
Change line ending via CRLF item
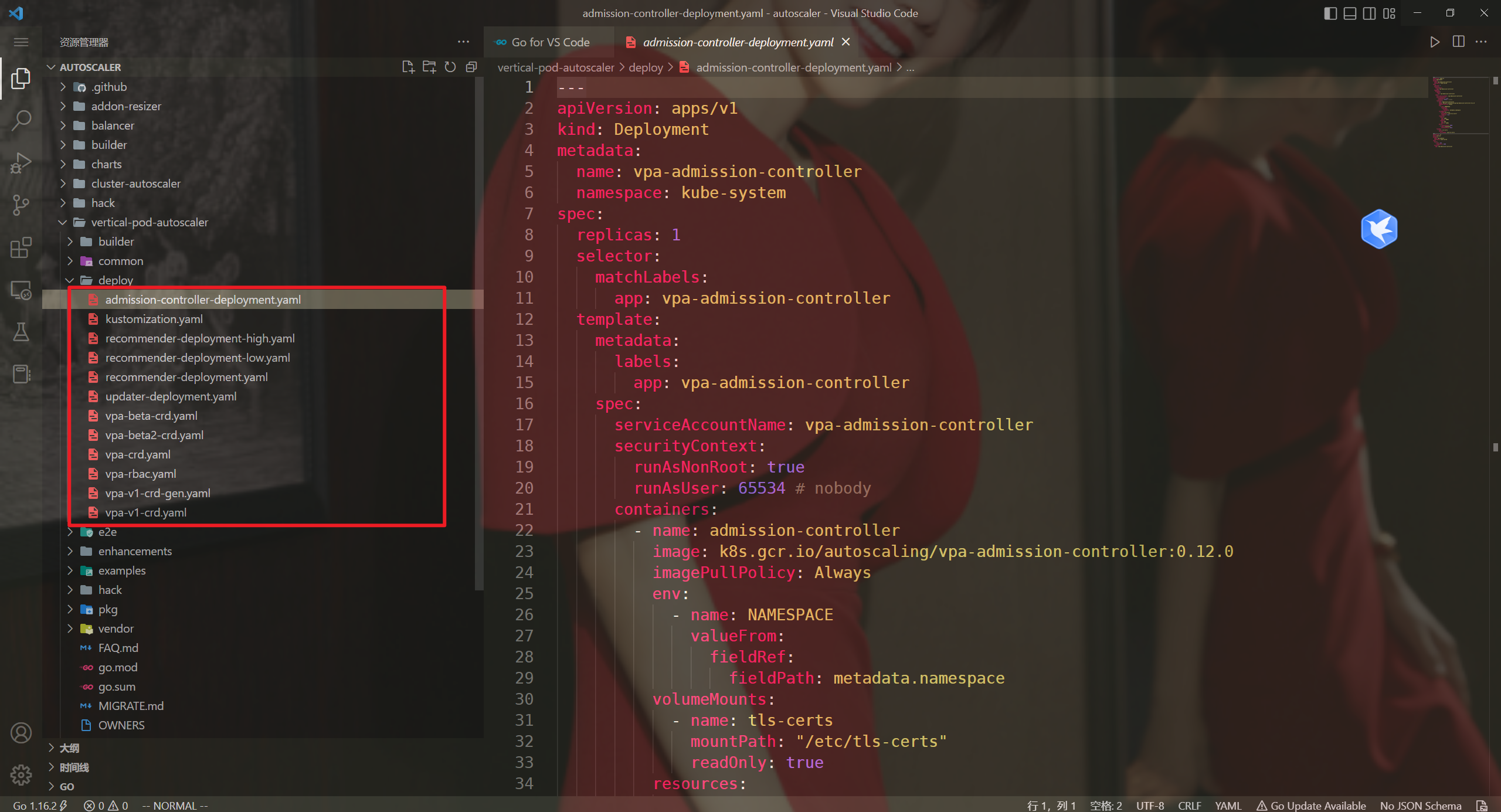point(1190,806)
